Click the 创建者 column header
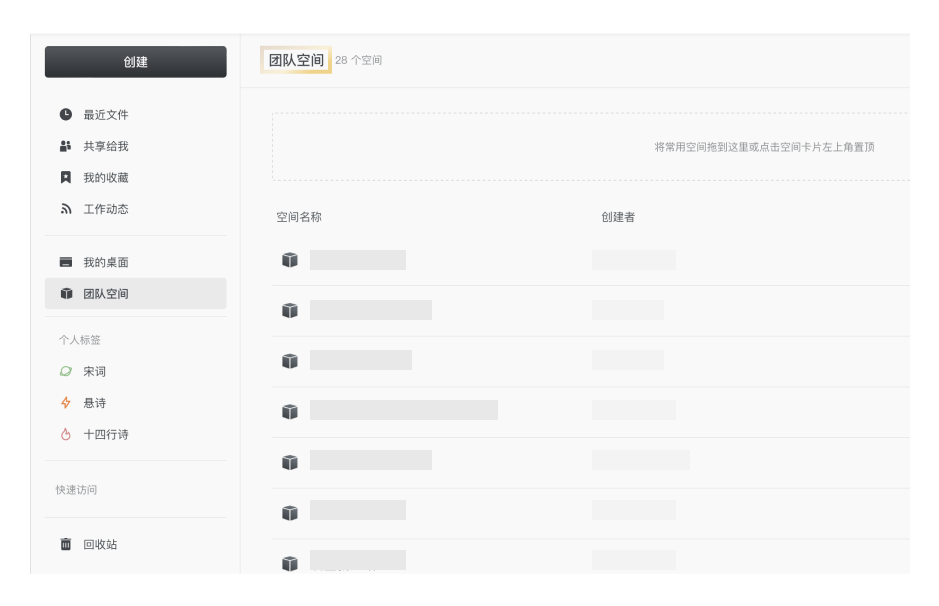 [618, 217]
